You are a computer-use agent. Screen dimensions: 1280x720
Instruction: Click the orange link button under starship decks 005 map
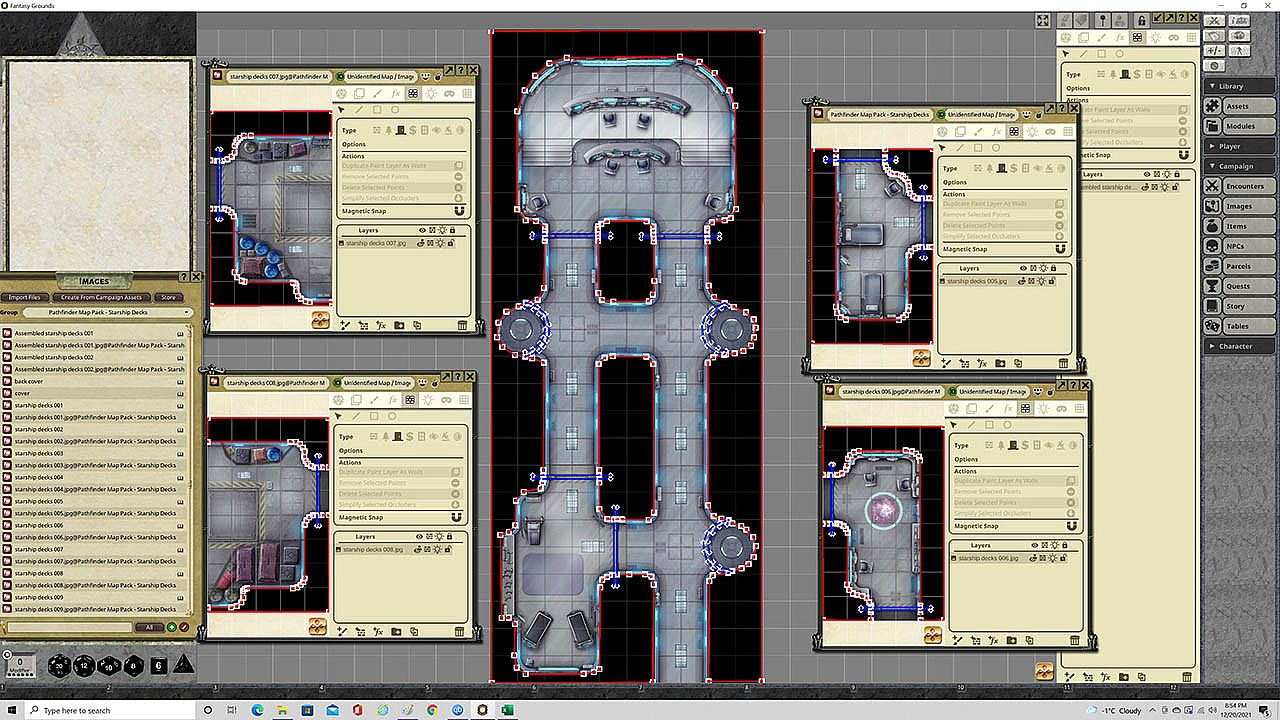(x=921, y=358)
